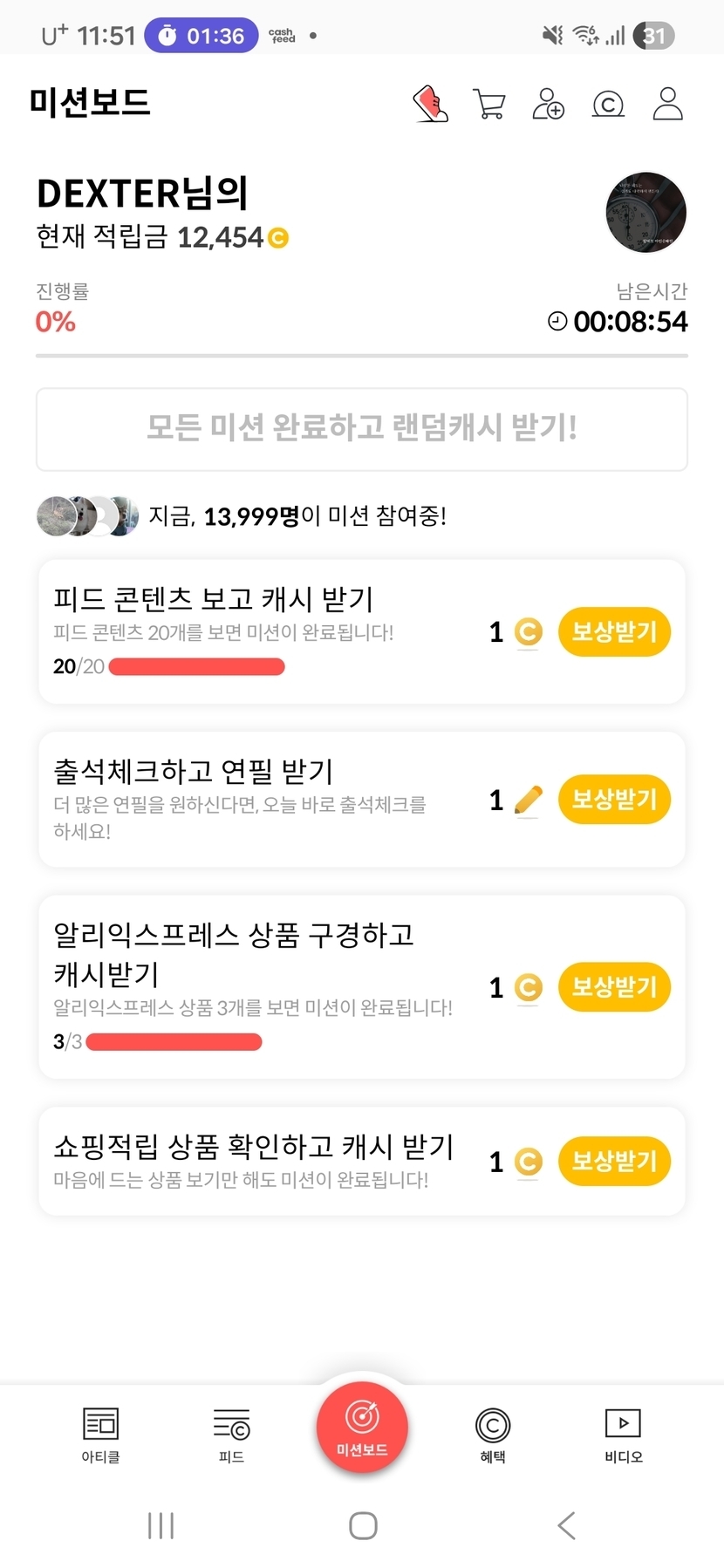724x1568 pixels.
Task: Tap DEXTER's round profile picture
Action: click(645, 212)
